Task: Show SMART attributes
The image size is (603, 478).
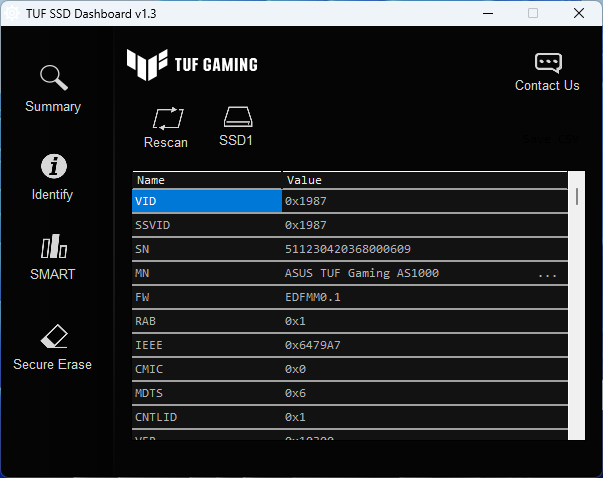Action: (x=53, y=257)
